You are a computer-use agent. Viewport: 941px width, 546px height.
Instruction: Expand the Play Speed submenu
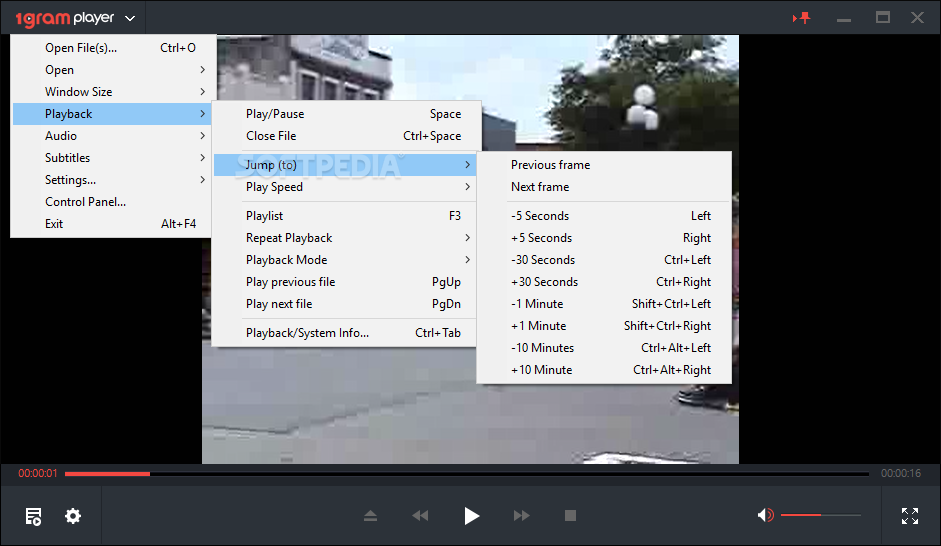pos(345,187)
